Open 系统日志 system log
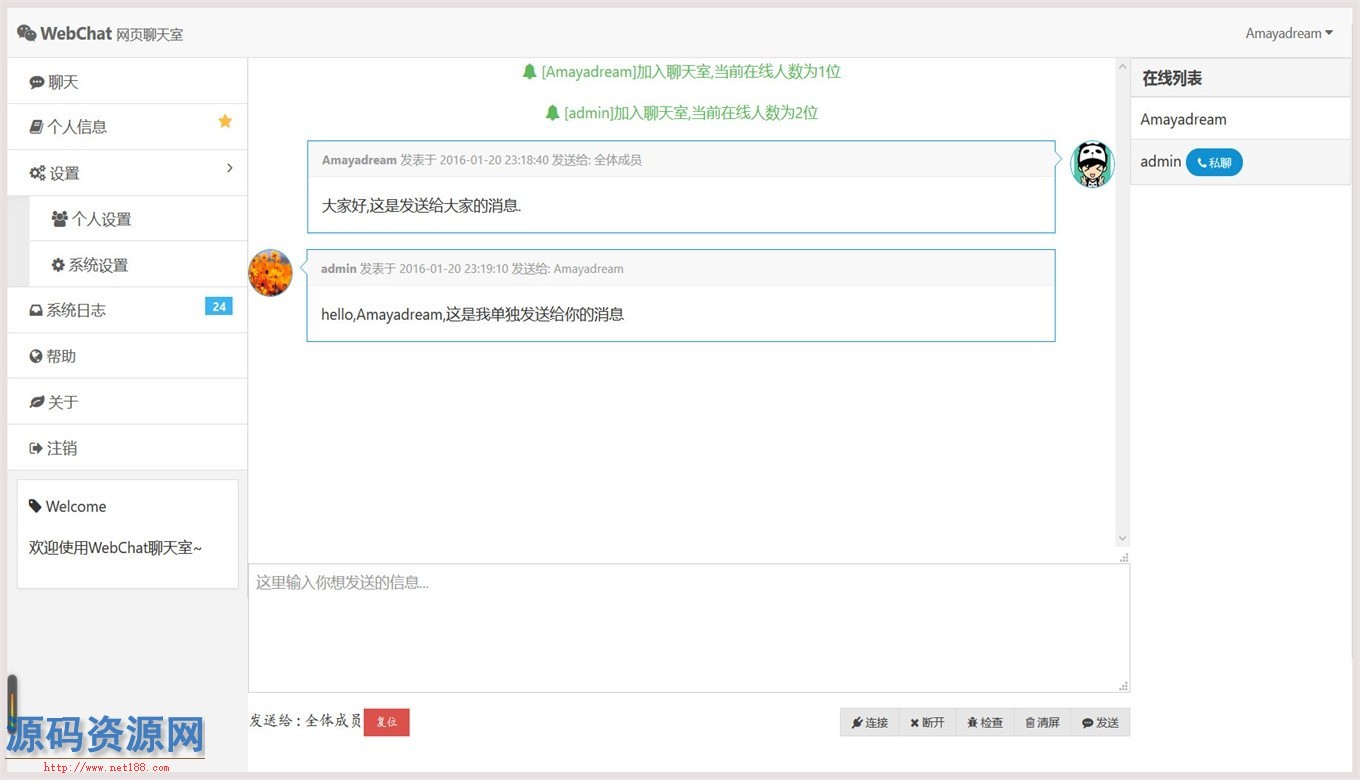 pos(127,310)
